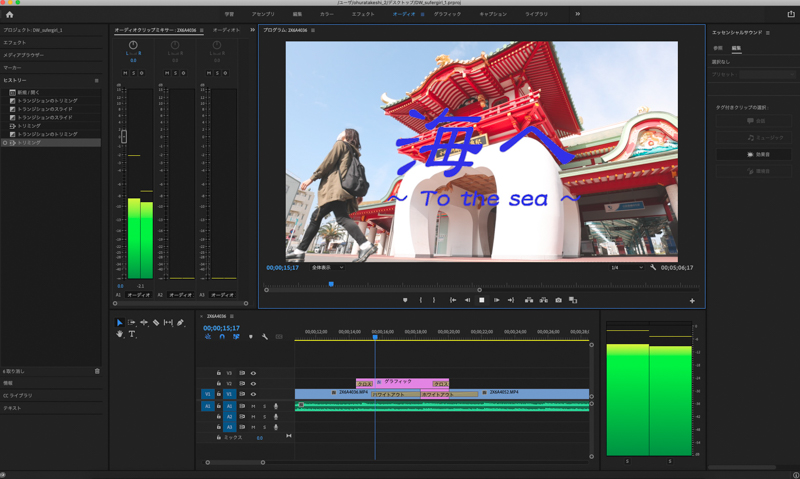Open the zoom level dropdown 全体表示

pos(327,268)
